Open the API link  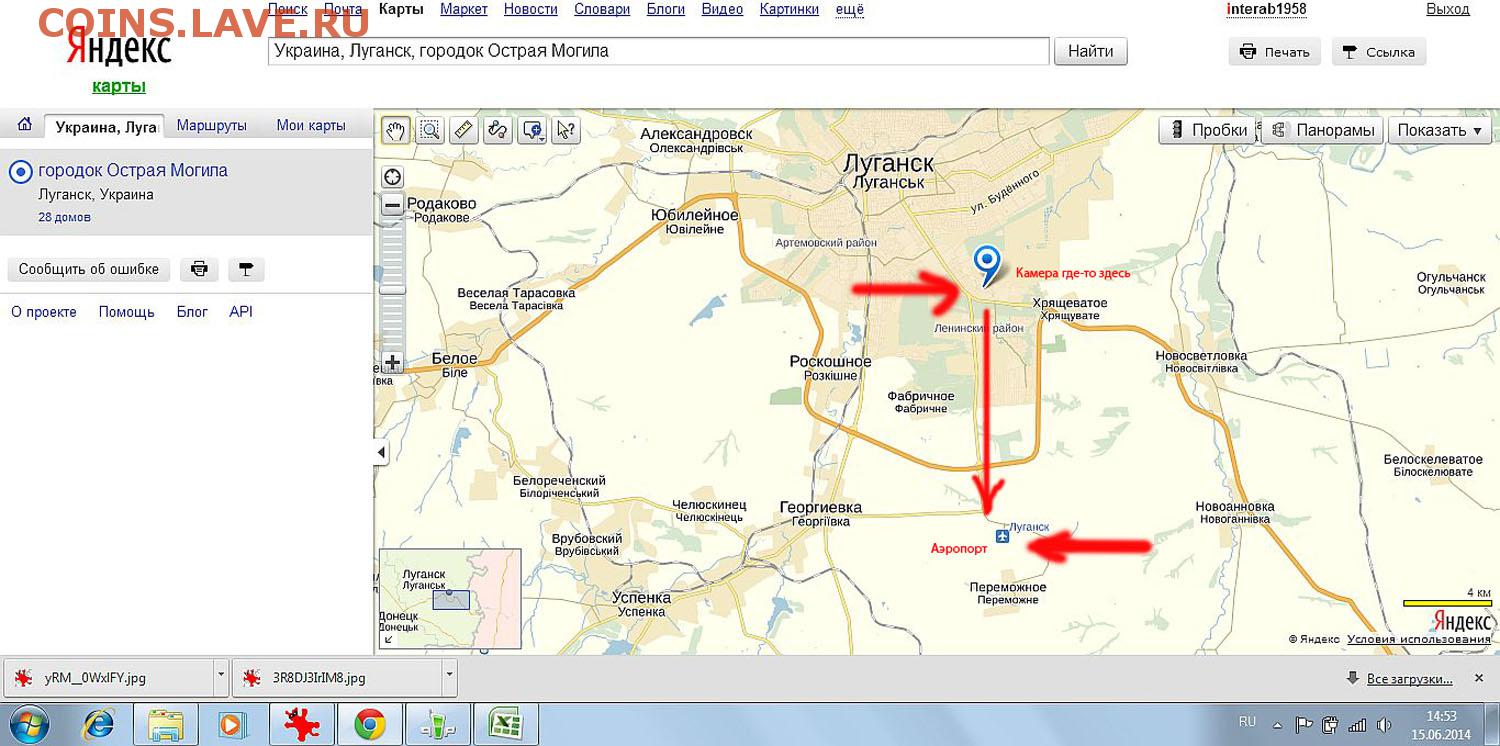tap(241, 312)
